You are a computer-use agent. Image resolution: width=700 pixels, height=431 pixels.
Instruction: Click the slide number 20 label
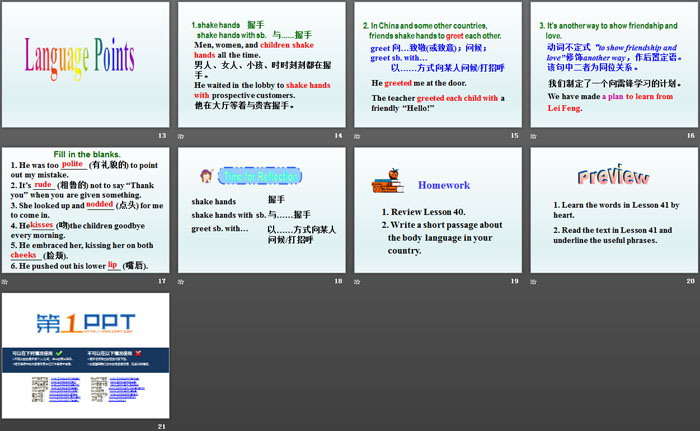click(x=690, y=282)
